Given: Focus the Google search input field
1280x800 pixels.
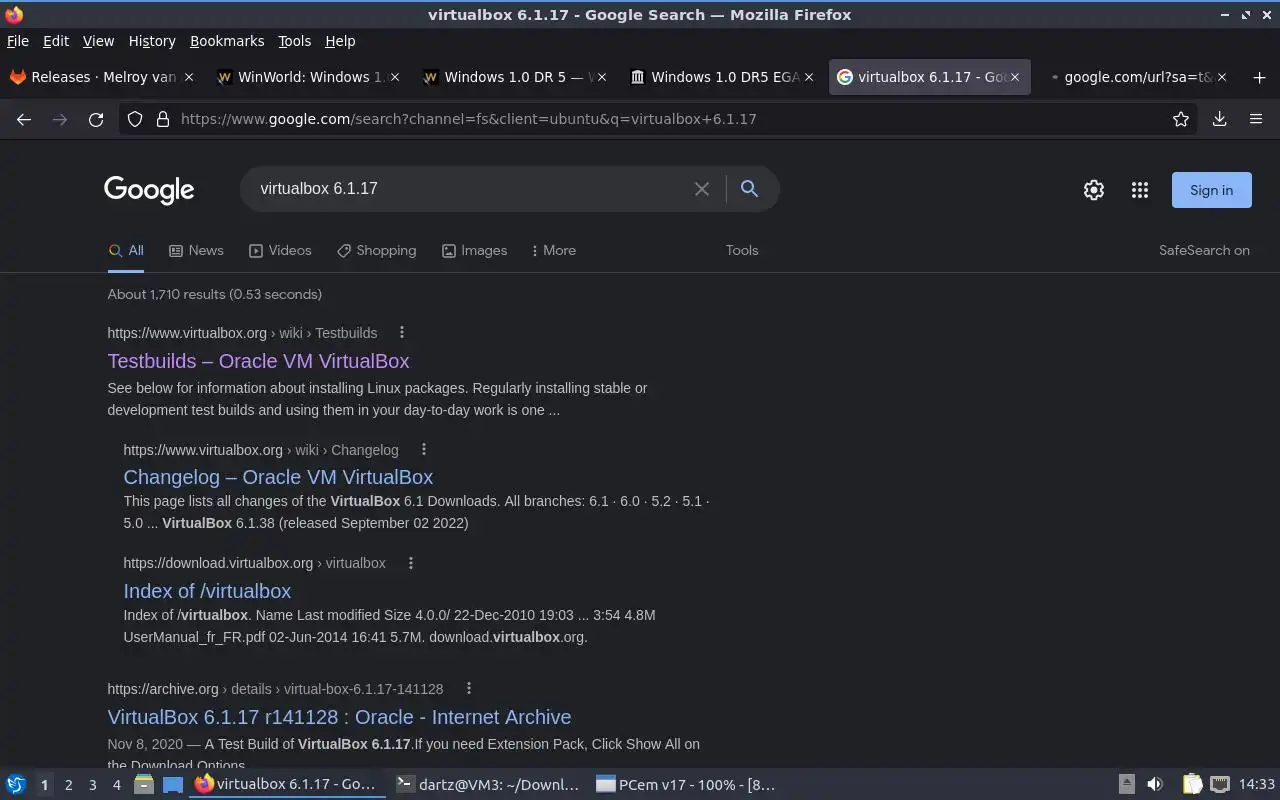Looking at the screenshot, I should (x=470, y=189).
